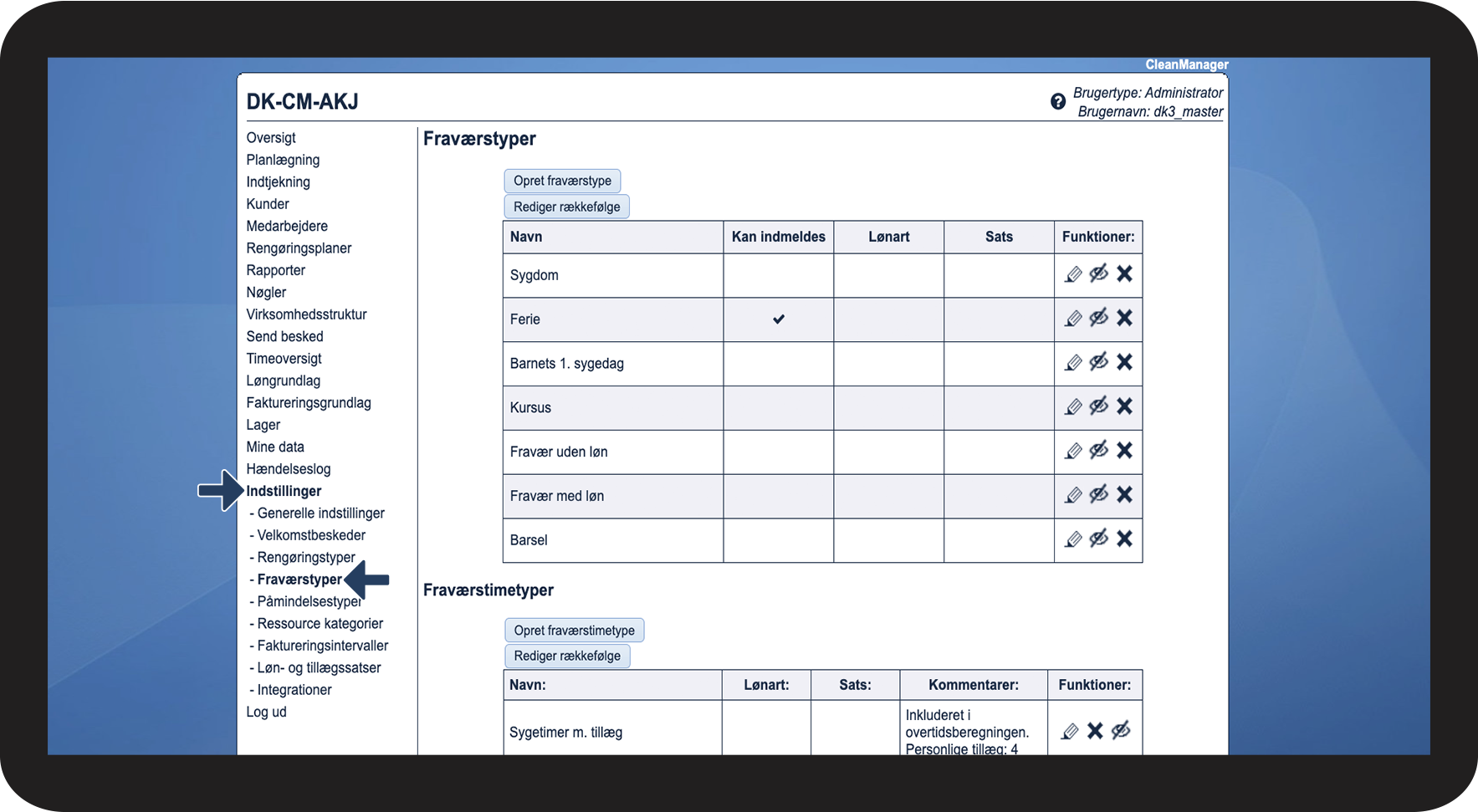The image size is (1478, 812).
Task: Toggle visibility of Fravær uden løn
Action: pos(1099,450)
